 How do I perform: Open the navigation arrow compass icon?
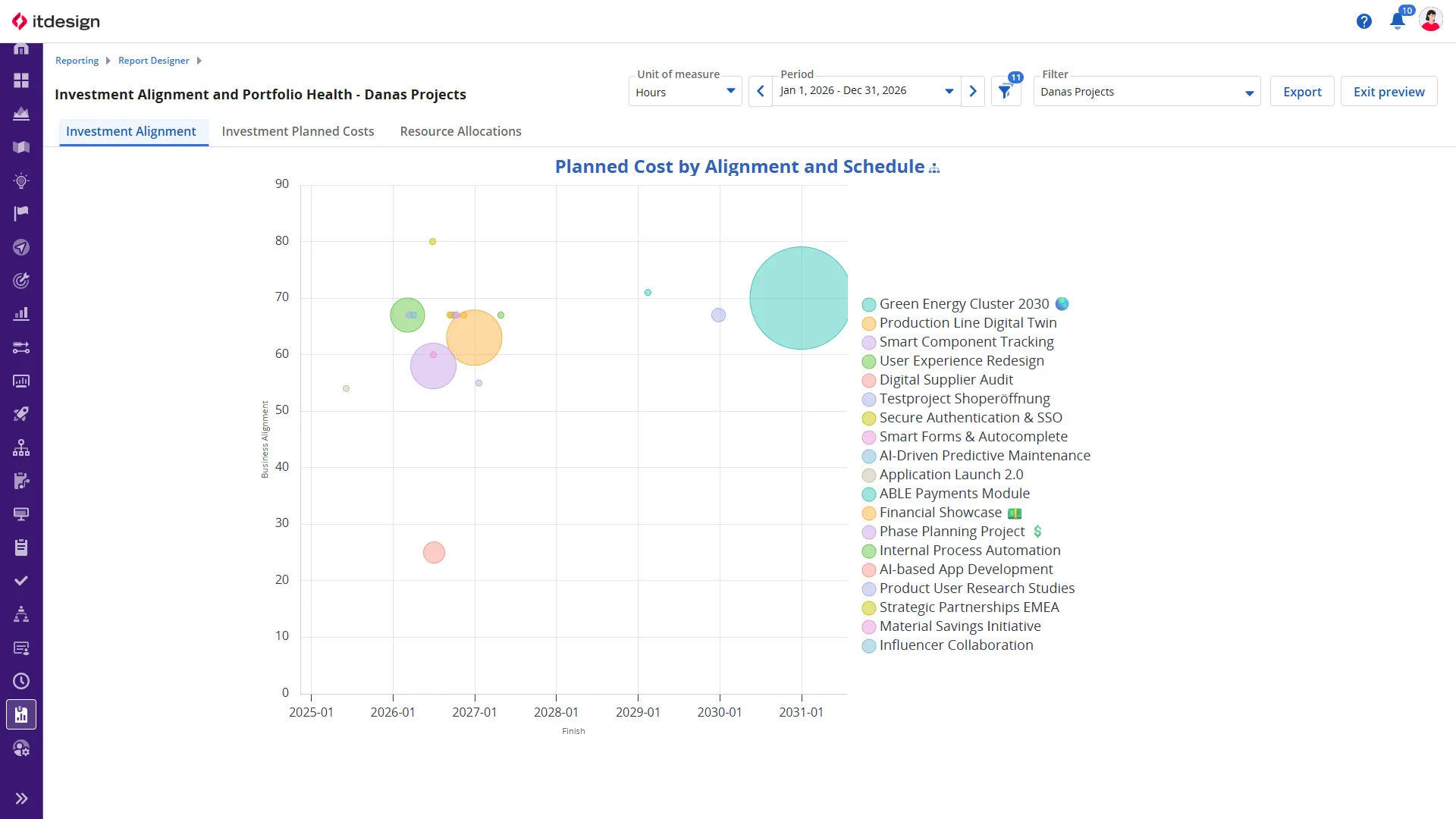point(21,247)
